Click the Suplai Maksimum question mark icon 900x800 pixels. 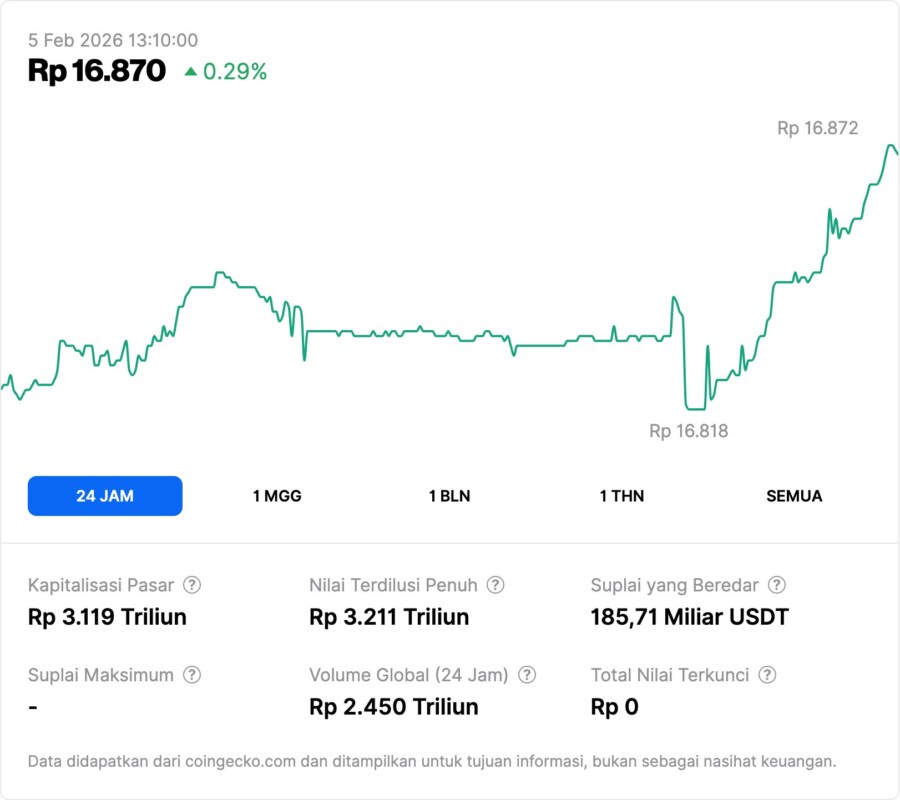tap(192, 675)
